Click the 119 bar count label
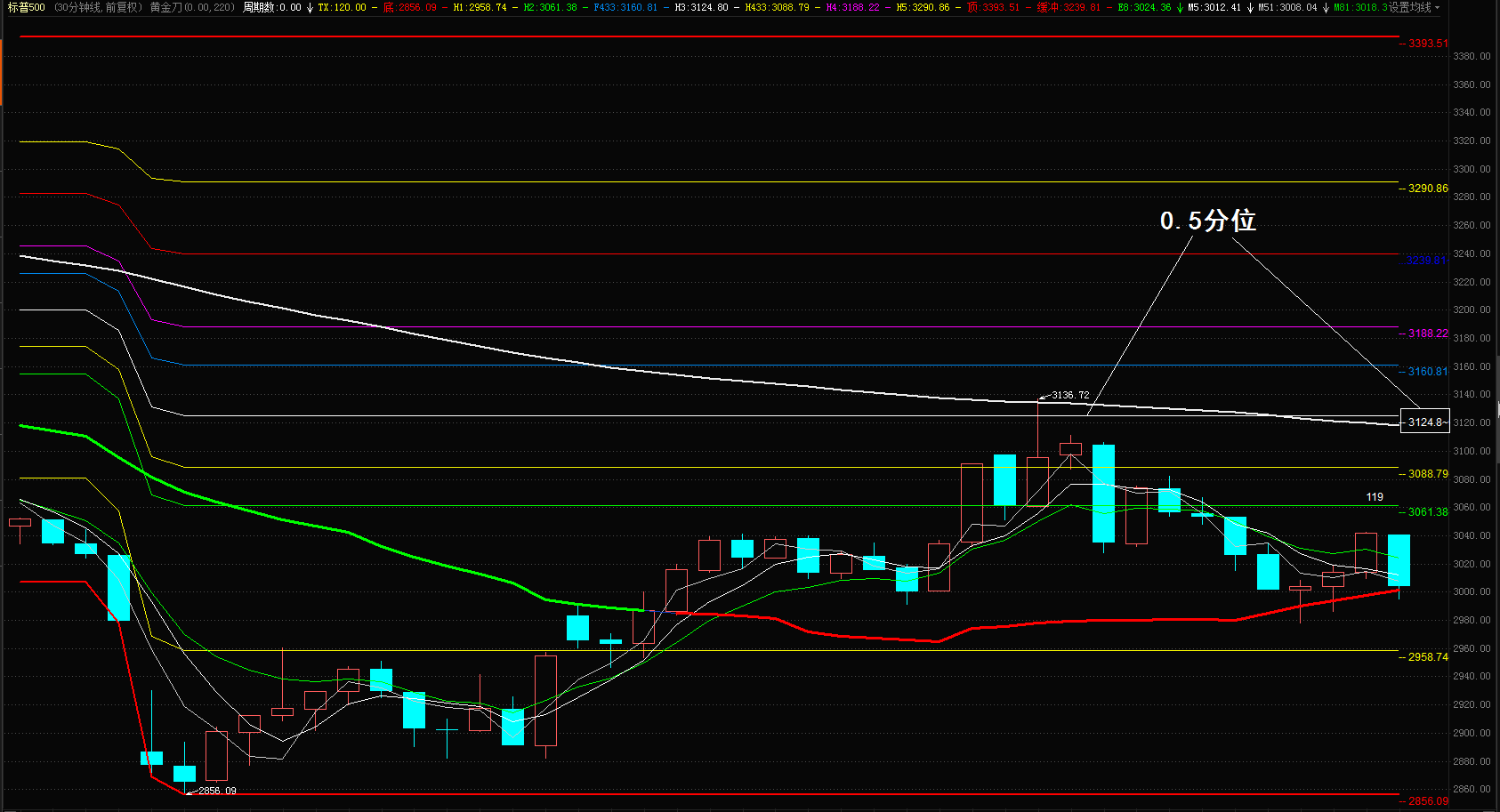This screenshot has width=1500, height=812. click(1375, 497)
